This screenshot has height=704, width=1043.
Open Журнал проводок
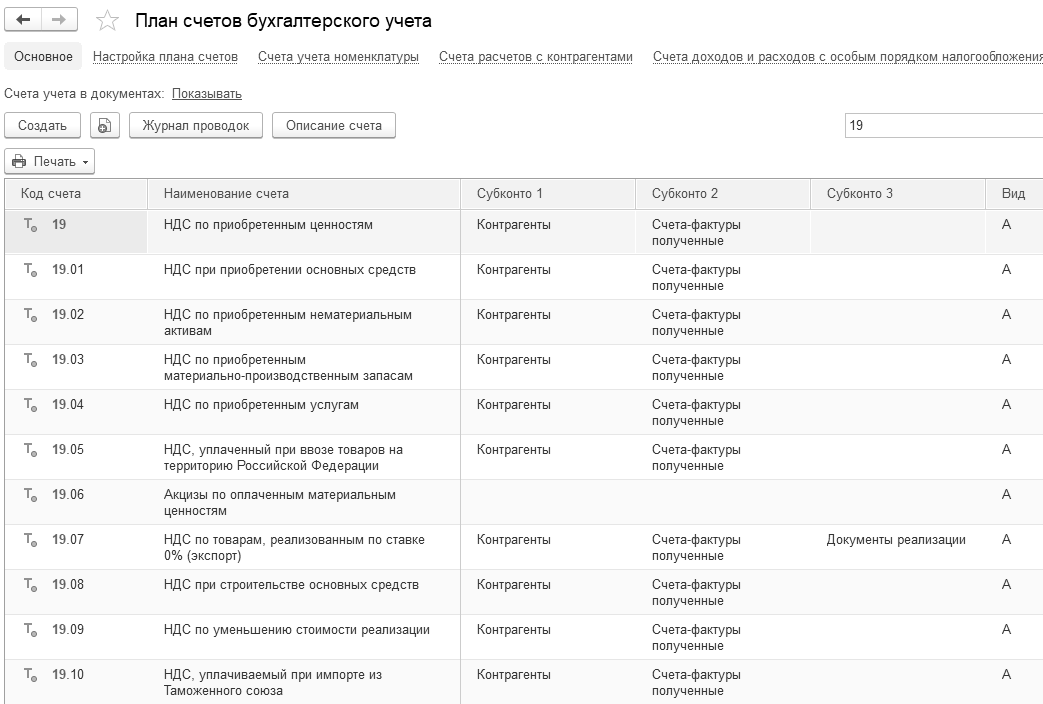(x=196, y=125)
